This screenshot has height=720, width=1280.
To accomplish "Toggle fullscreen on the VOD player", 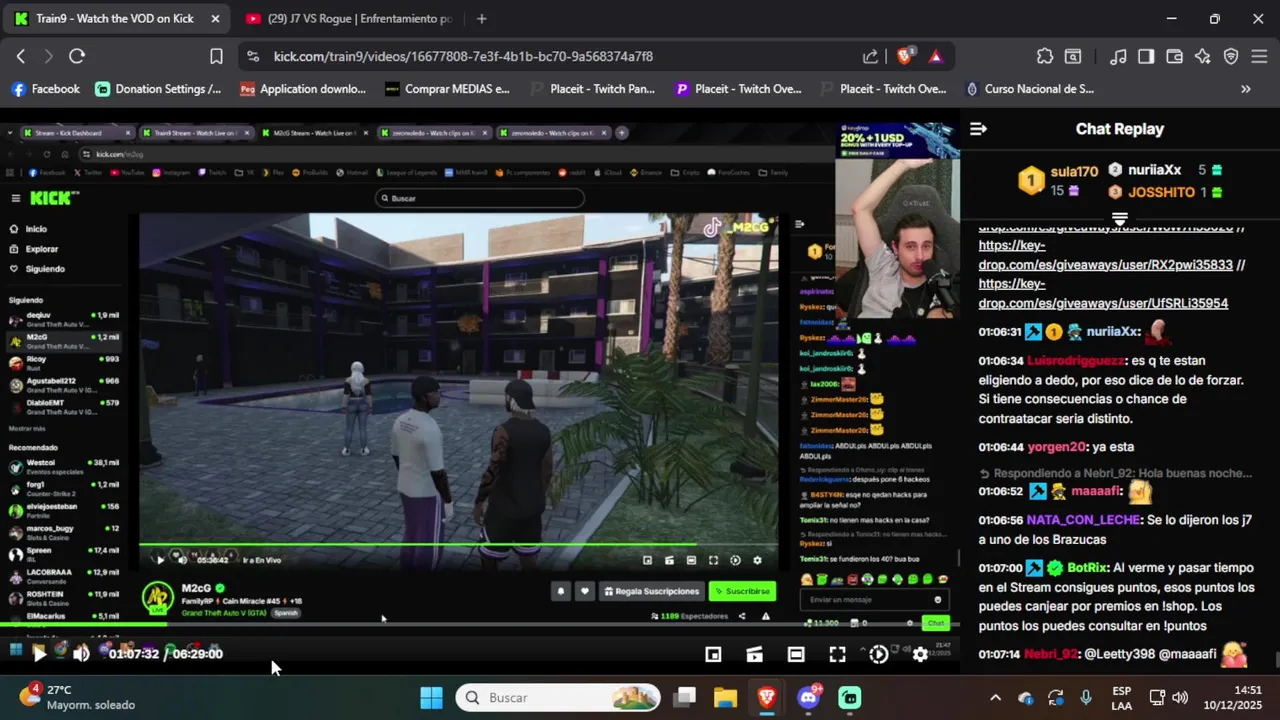I will click(x=837, y=654).
